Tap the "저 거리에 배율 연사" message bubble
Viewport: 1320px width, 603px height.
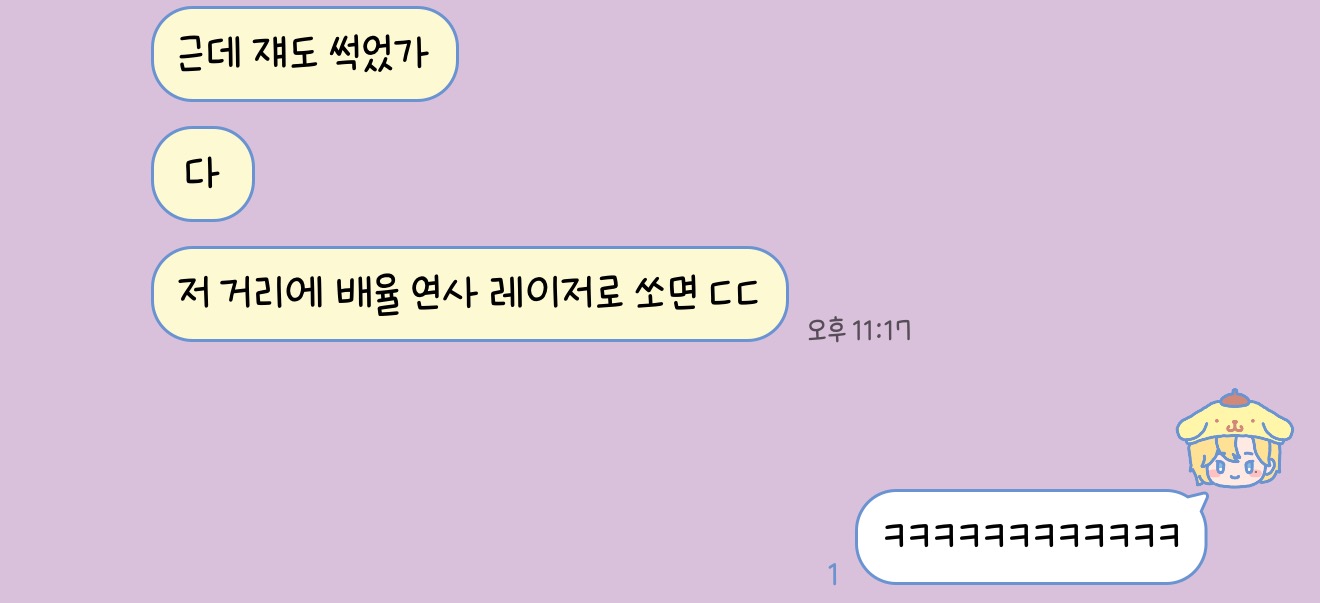[x=469, y=294]
